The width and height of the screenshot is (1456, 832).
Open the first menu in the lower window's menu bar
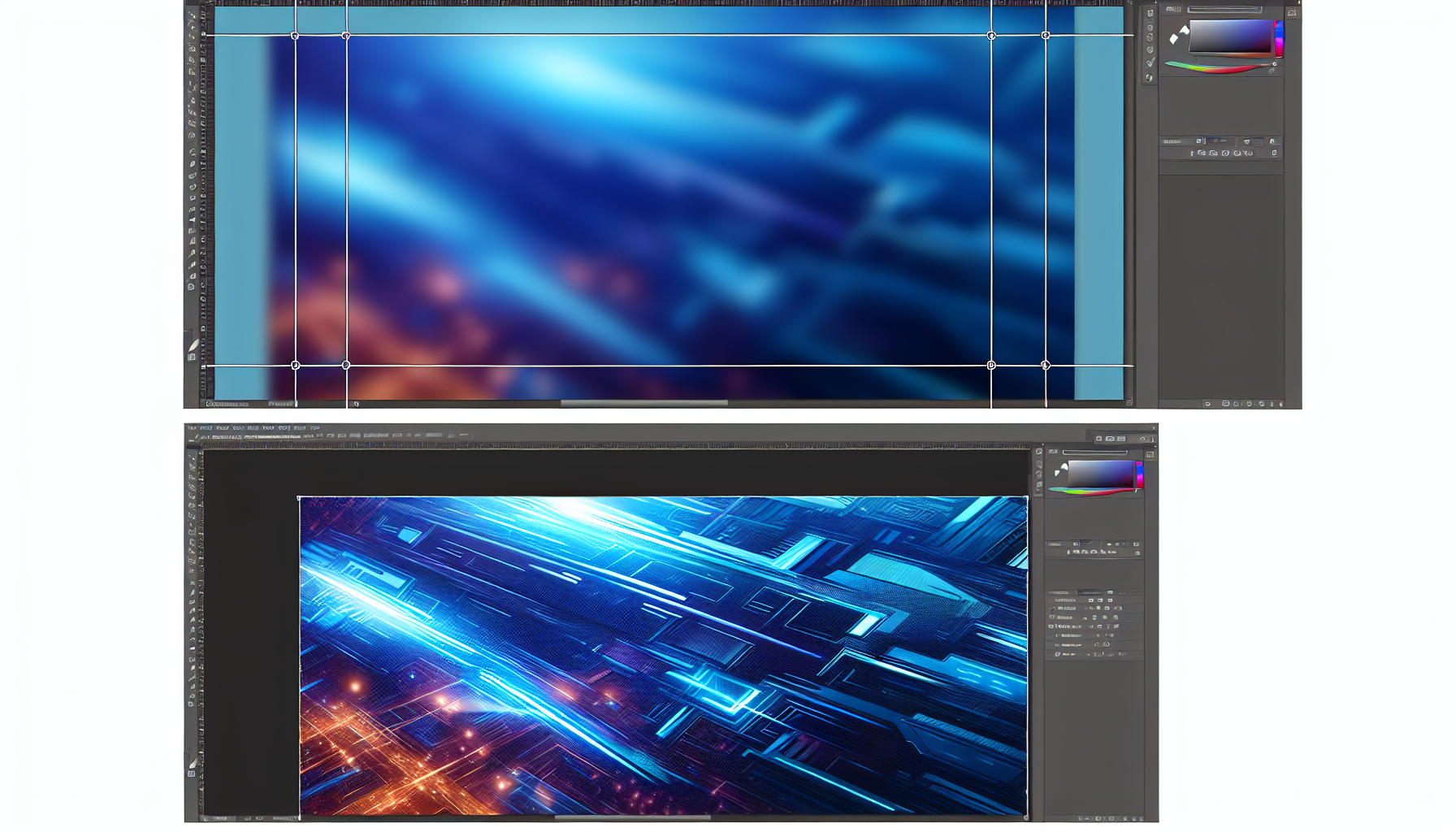point(192,427)
